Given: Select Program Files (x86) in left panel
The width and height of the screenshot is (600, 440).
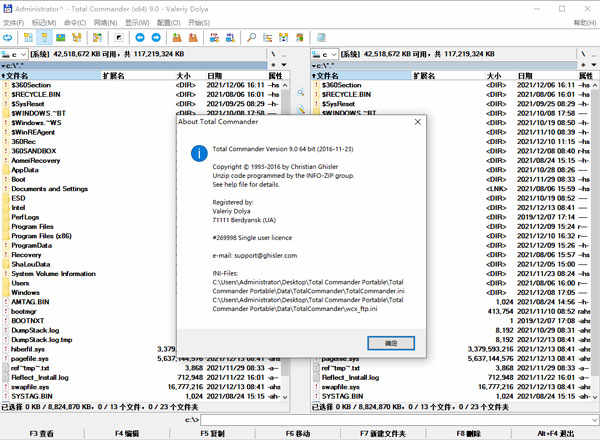Looking at the screenshot, I should [x=41, y=236].
